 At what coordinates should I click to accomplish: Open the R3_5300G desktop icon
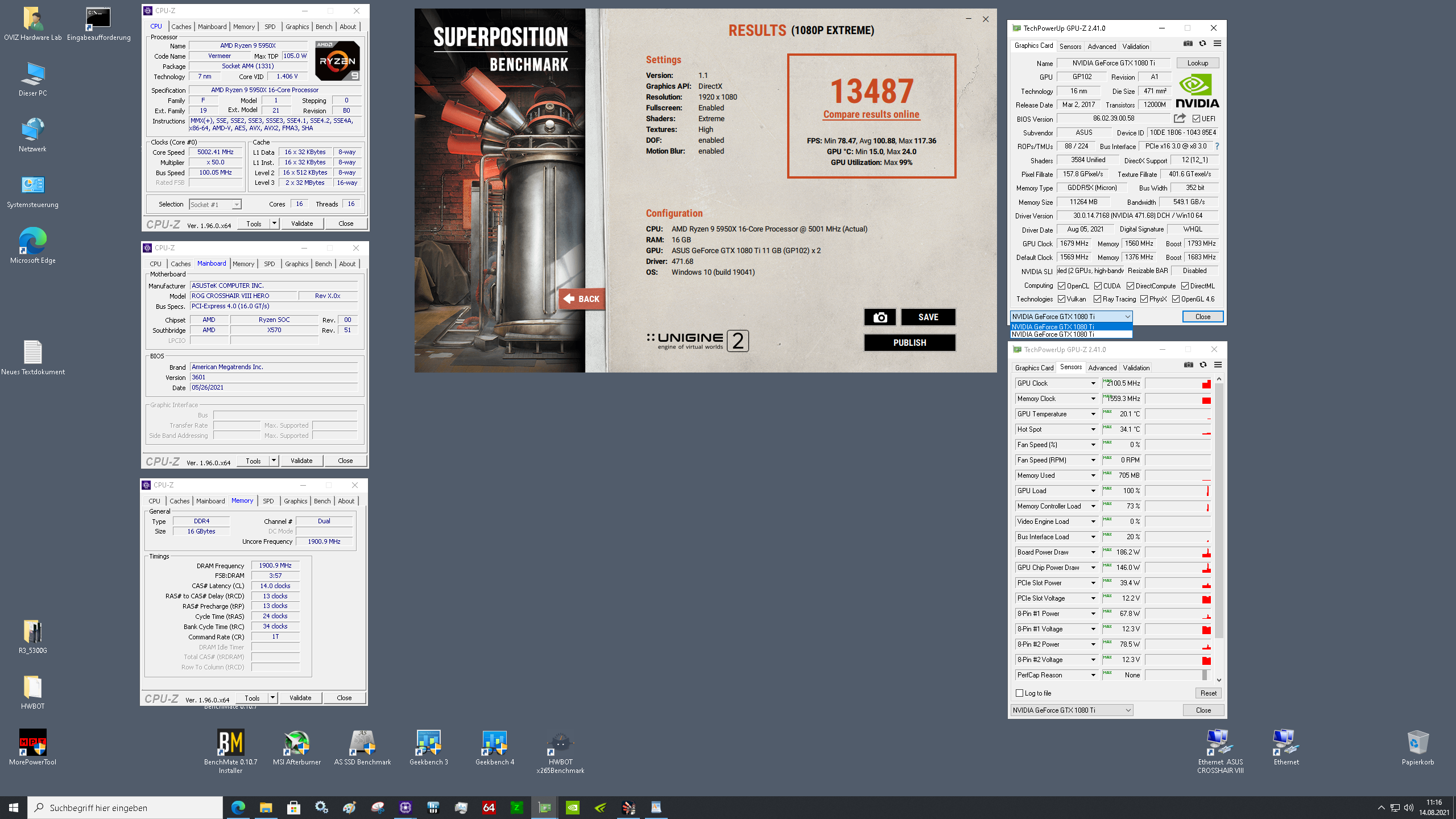pyautogui.click(x=32, y=636)
